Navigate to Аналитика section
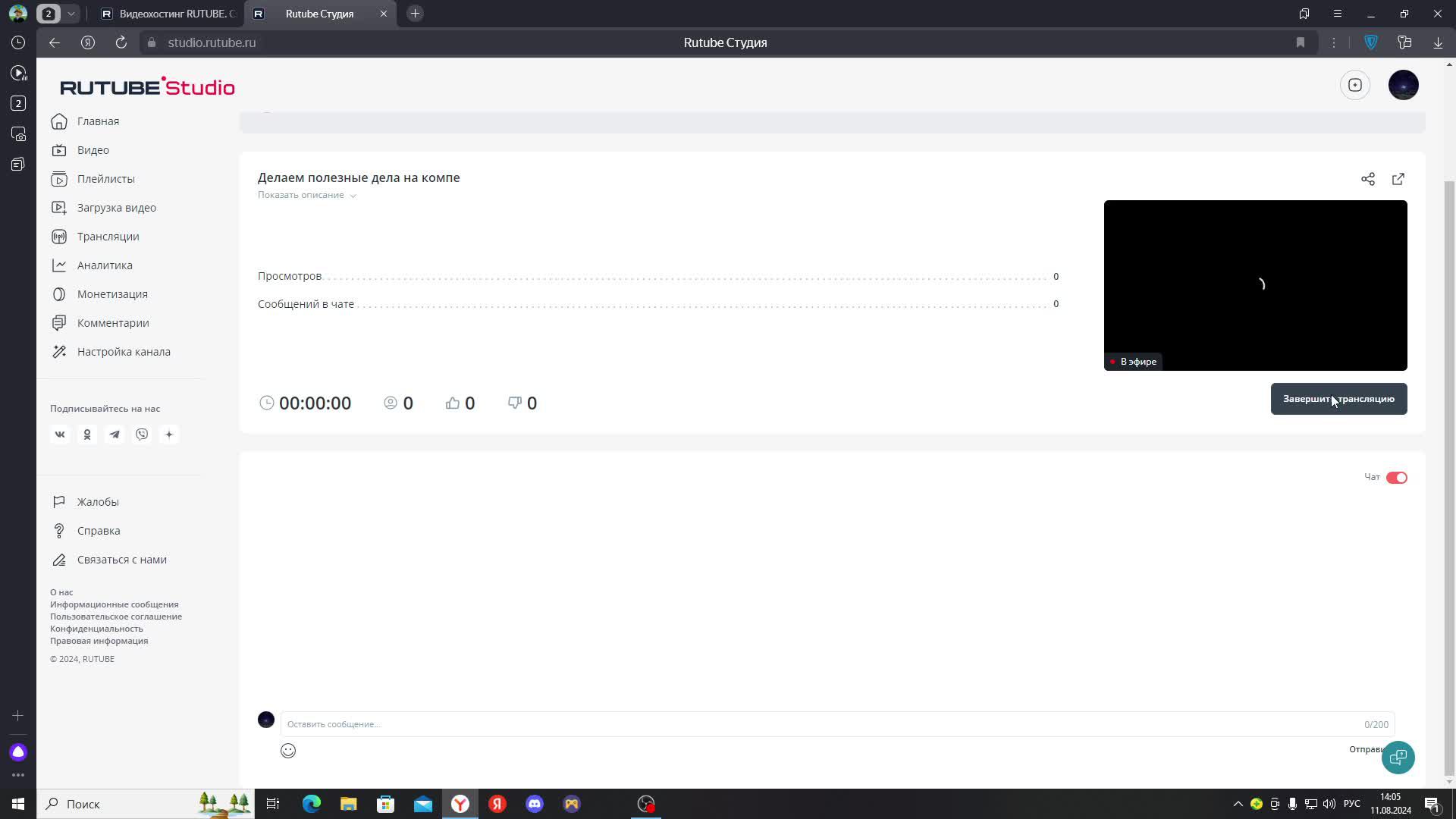Viewport: 1456px width, 819px height. pos(105,266)
